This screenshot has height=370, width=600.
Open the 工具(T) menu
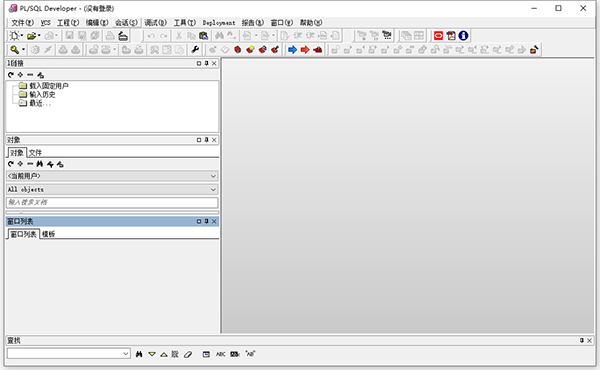(185, 23)
